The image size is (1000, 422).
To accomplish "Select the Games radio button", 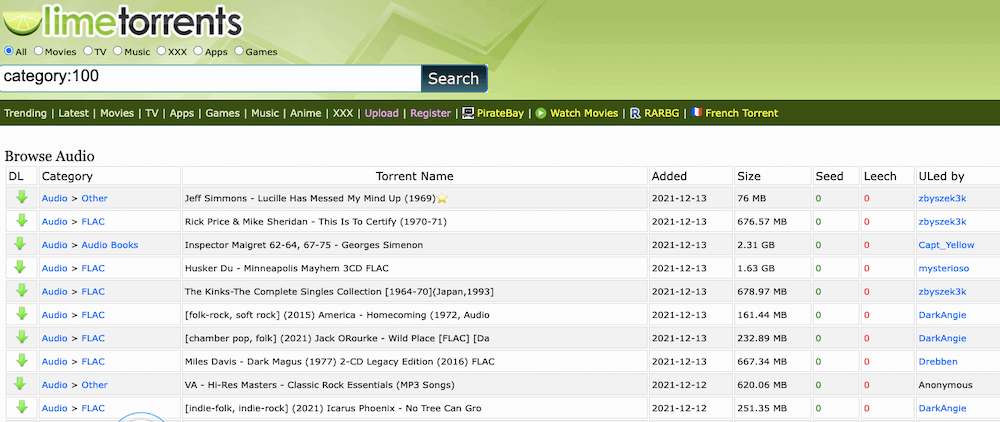I will pos(239,51).
